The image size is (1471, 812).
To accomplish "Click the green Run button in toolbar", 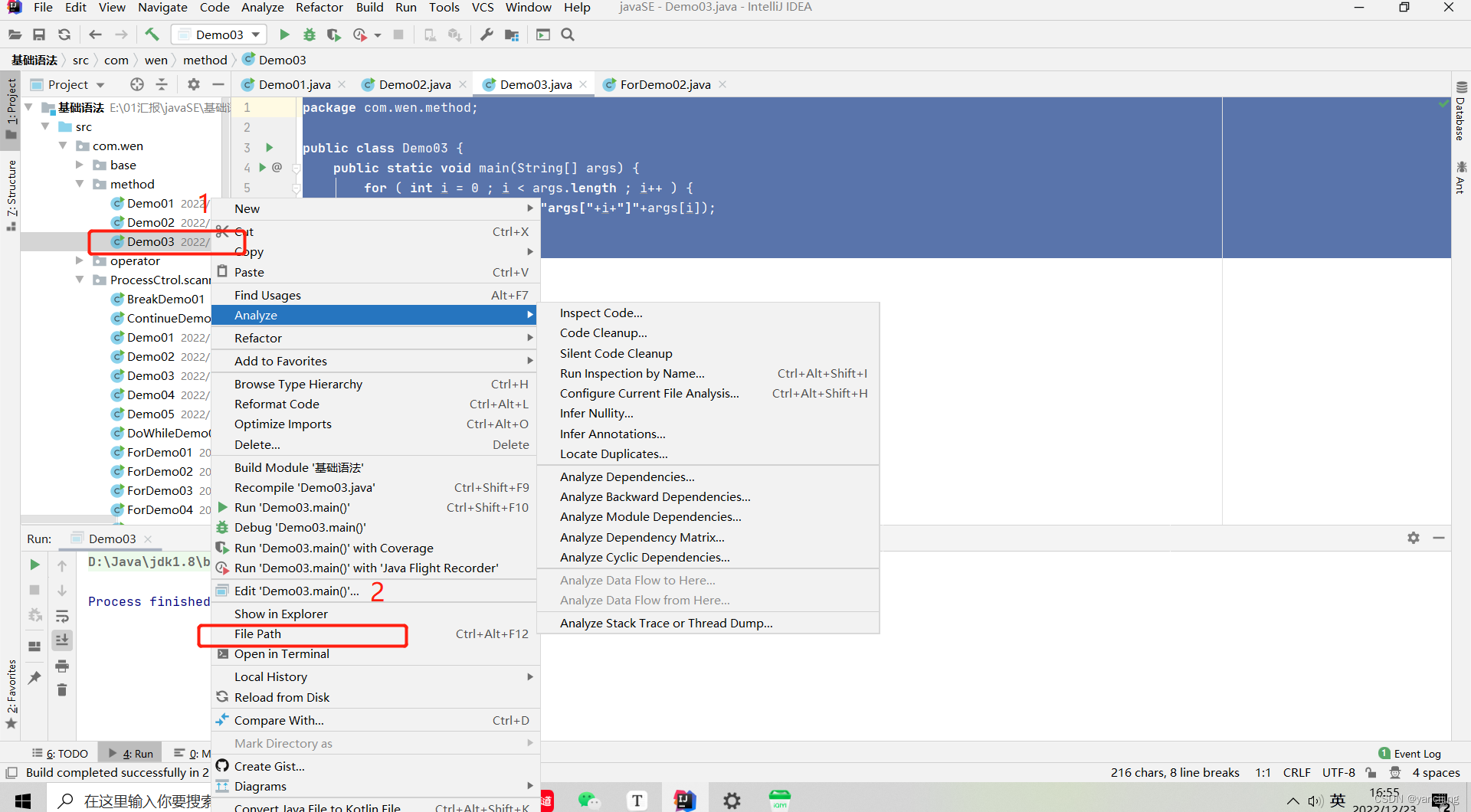I will [x=284, y=34].
